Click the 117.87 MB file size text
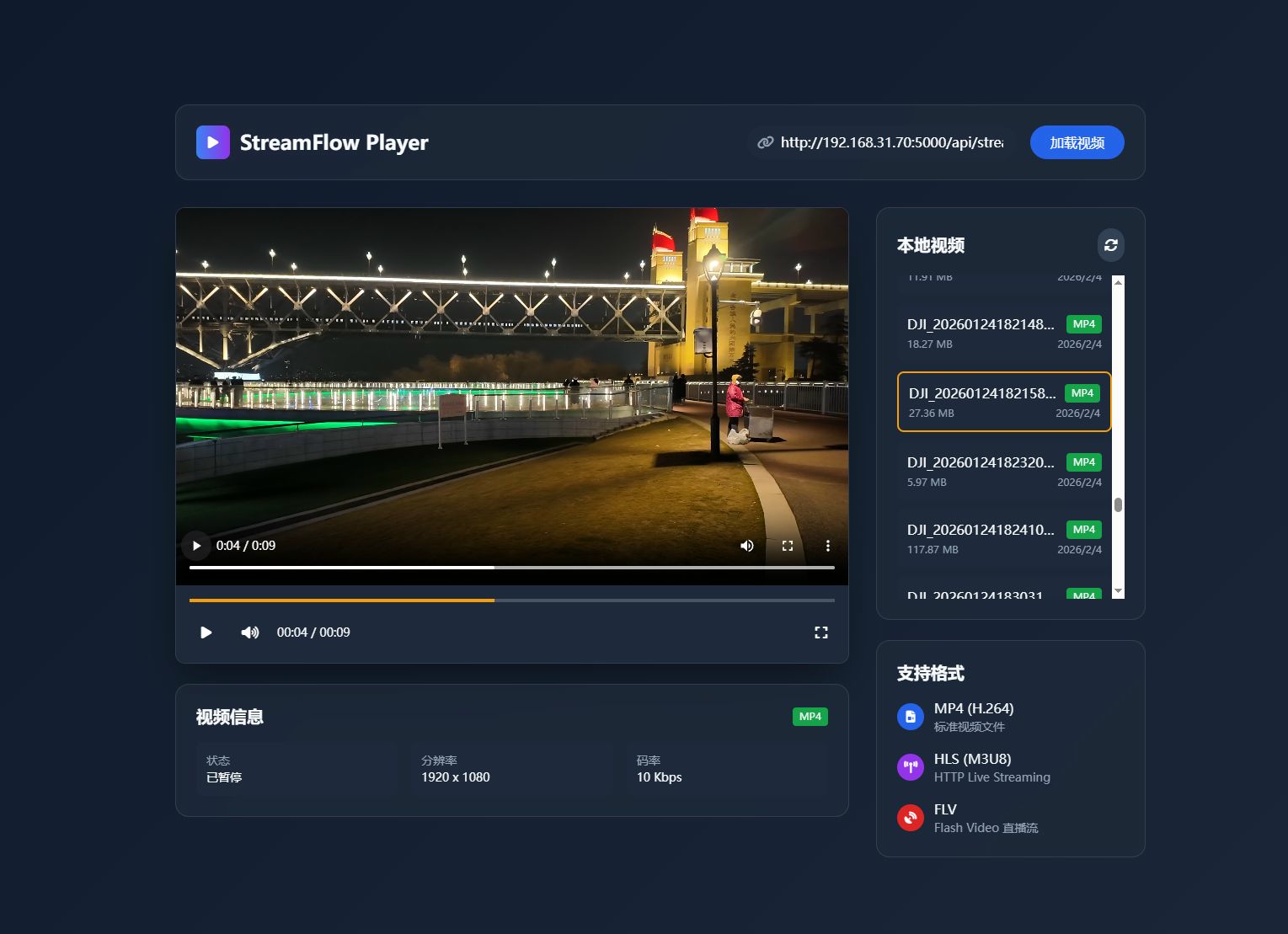The width and height of the screenshot is (1288, 934). click(x=933, y=550)
